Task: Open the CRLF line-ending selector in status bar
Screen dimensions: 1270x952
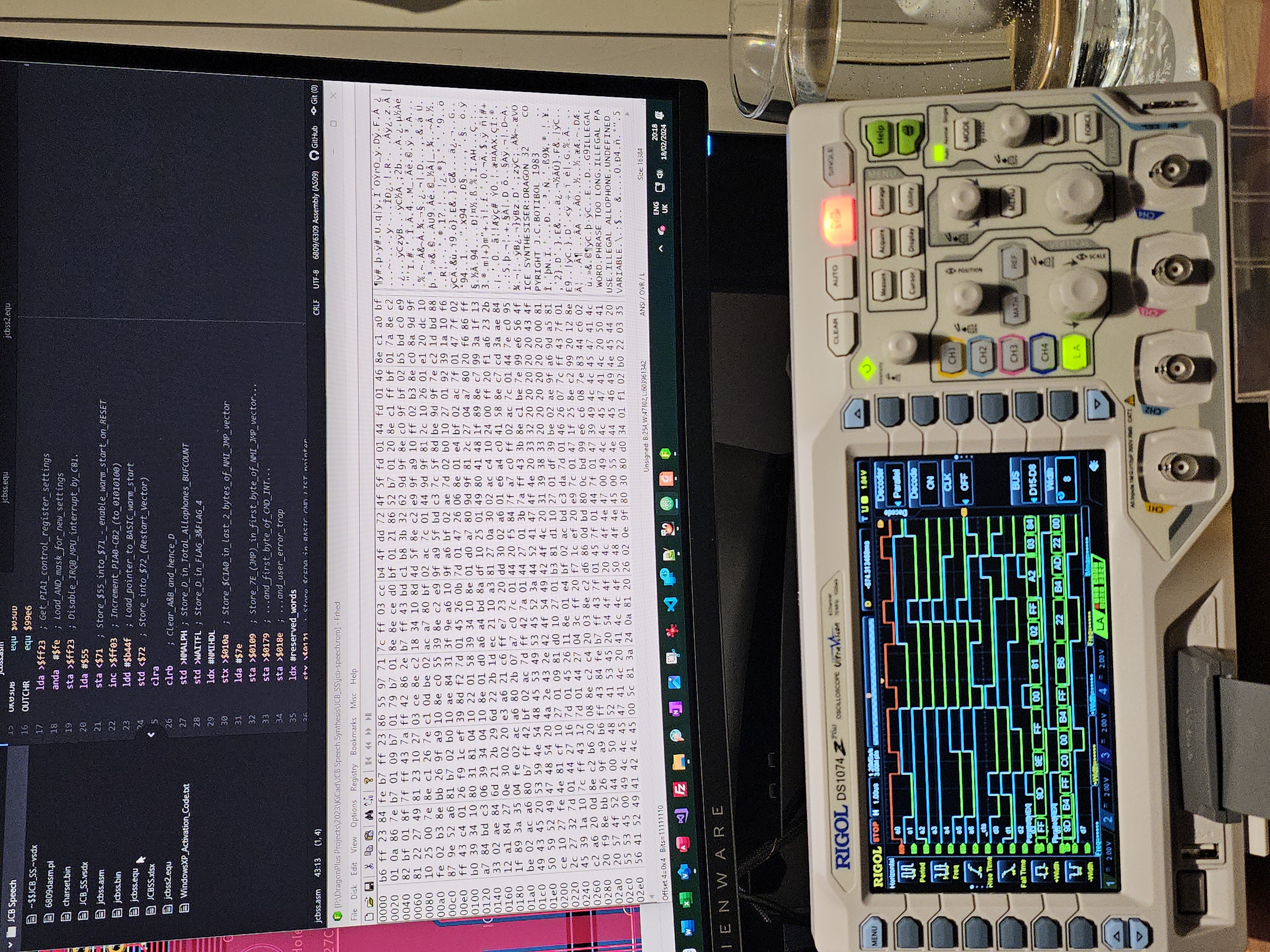Action: point(316,307)
